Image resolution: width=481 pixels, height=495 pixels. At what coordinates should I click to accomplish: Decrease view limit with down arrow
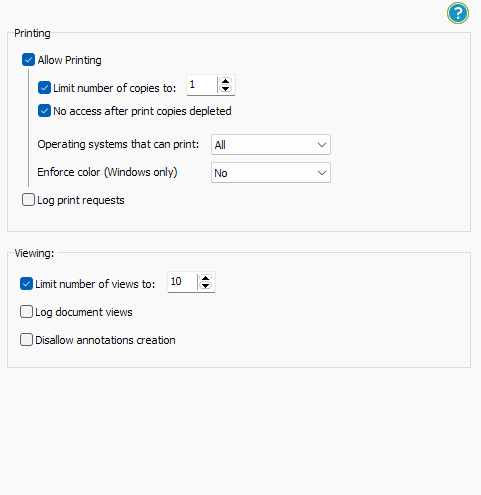206,286
